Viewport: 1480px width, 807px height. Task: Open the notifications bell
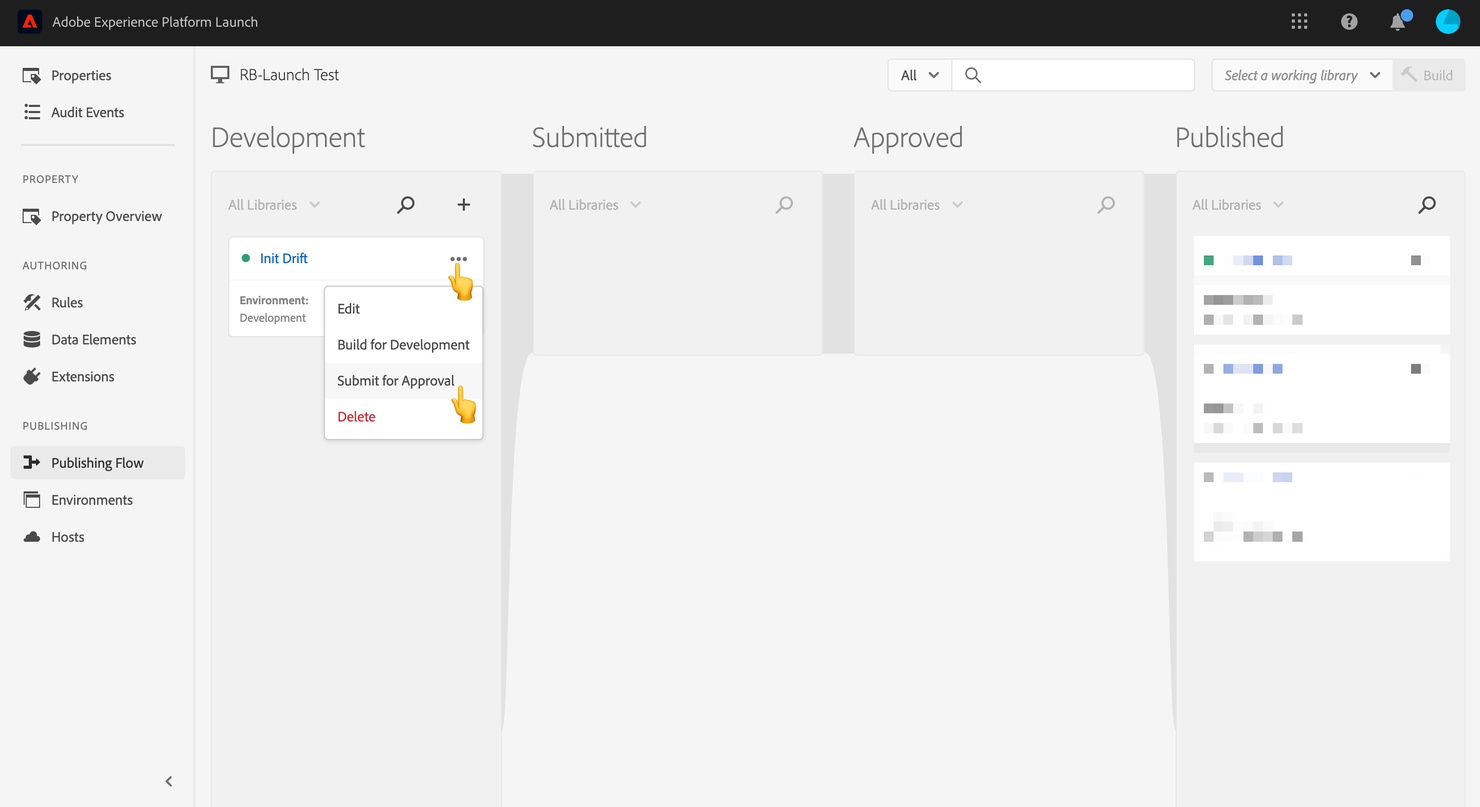(x=1399, y=21)
